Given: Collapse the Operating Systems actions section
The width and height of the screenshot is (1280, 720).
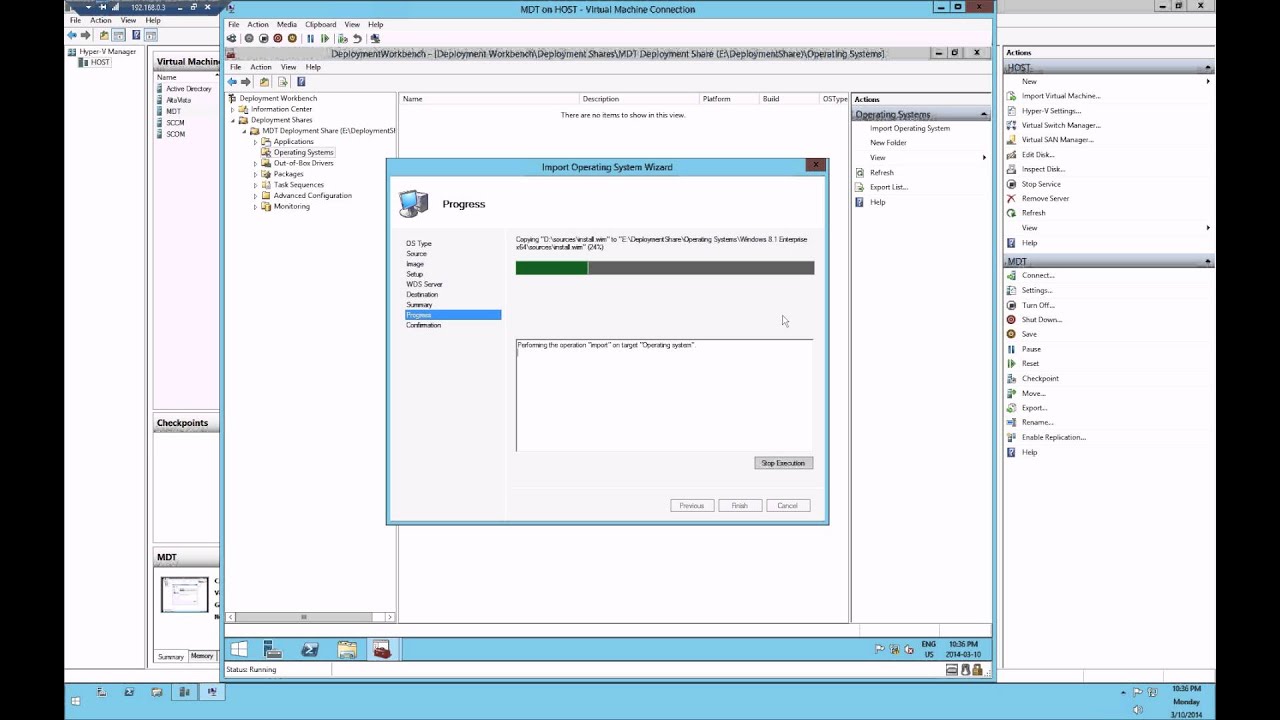Looking at the screenshot, I should tap(983, 115).
